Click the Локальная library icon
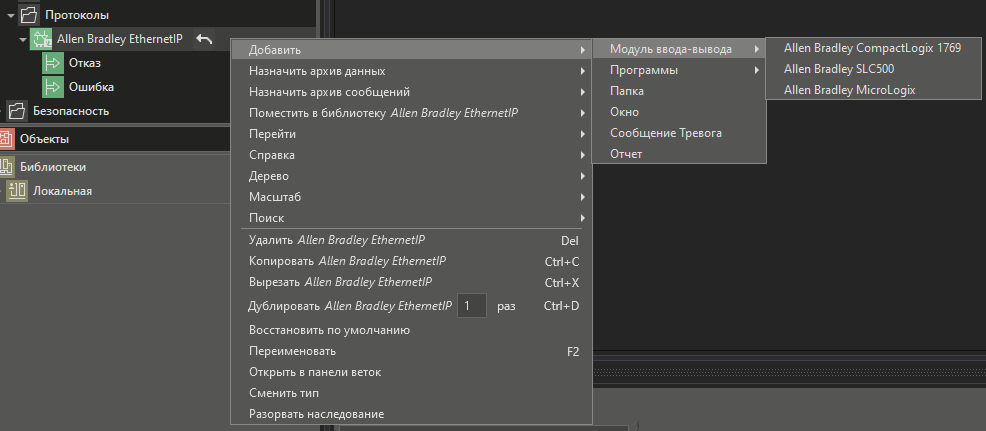The image size is (986, 431). click(x=16, y=191)
